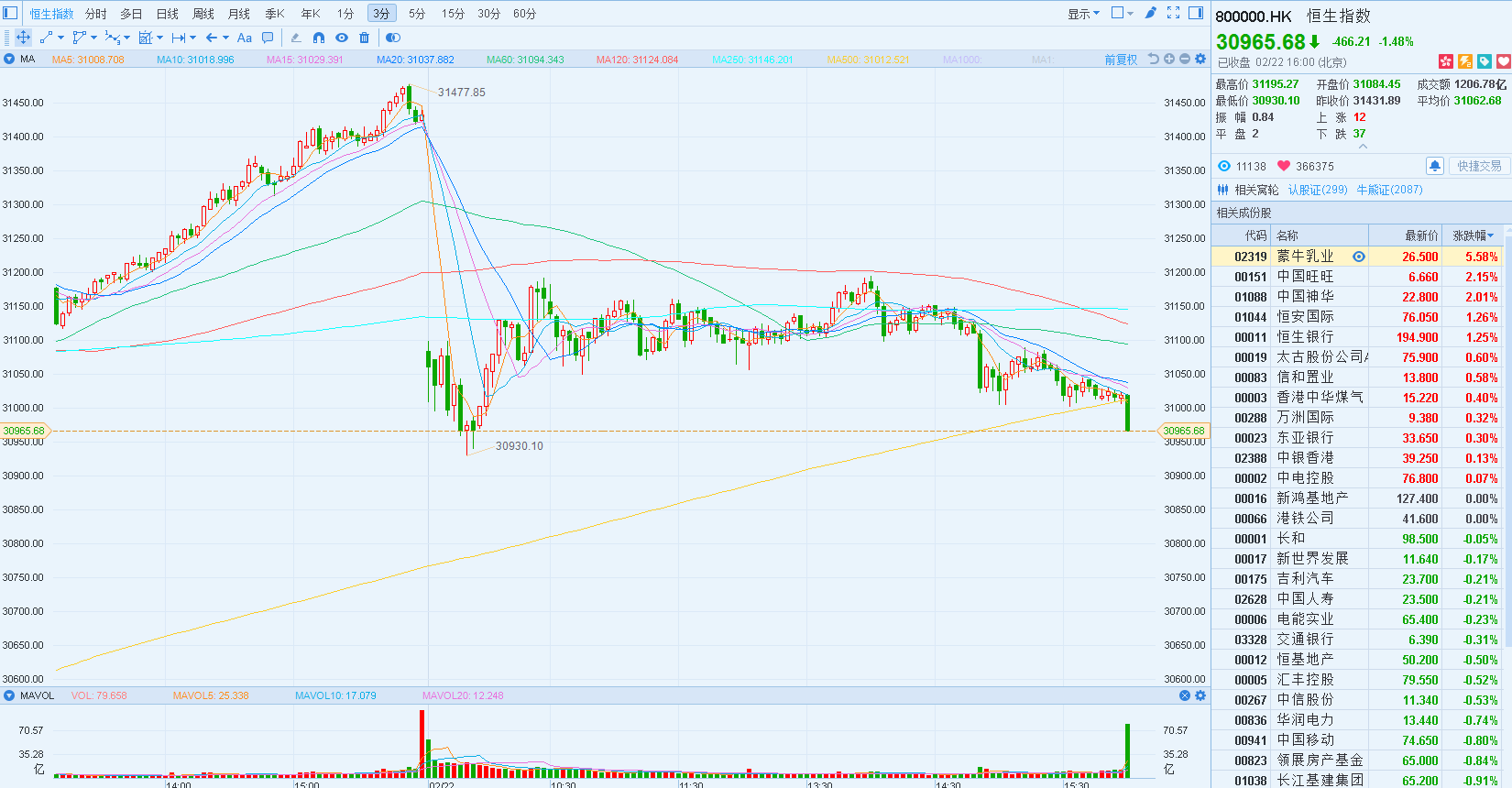Switch to 月线 monthly chart tab
The height and width of the screenshot is (788, 1512).
pos(238,14)
